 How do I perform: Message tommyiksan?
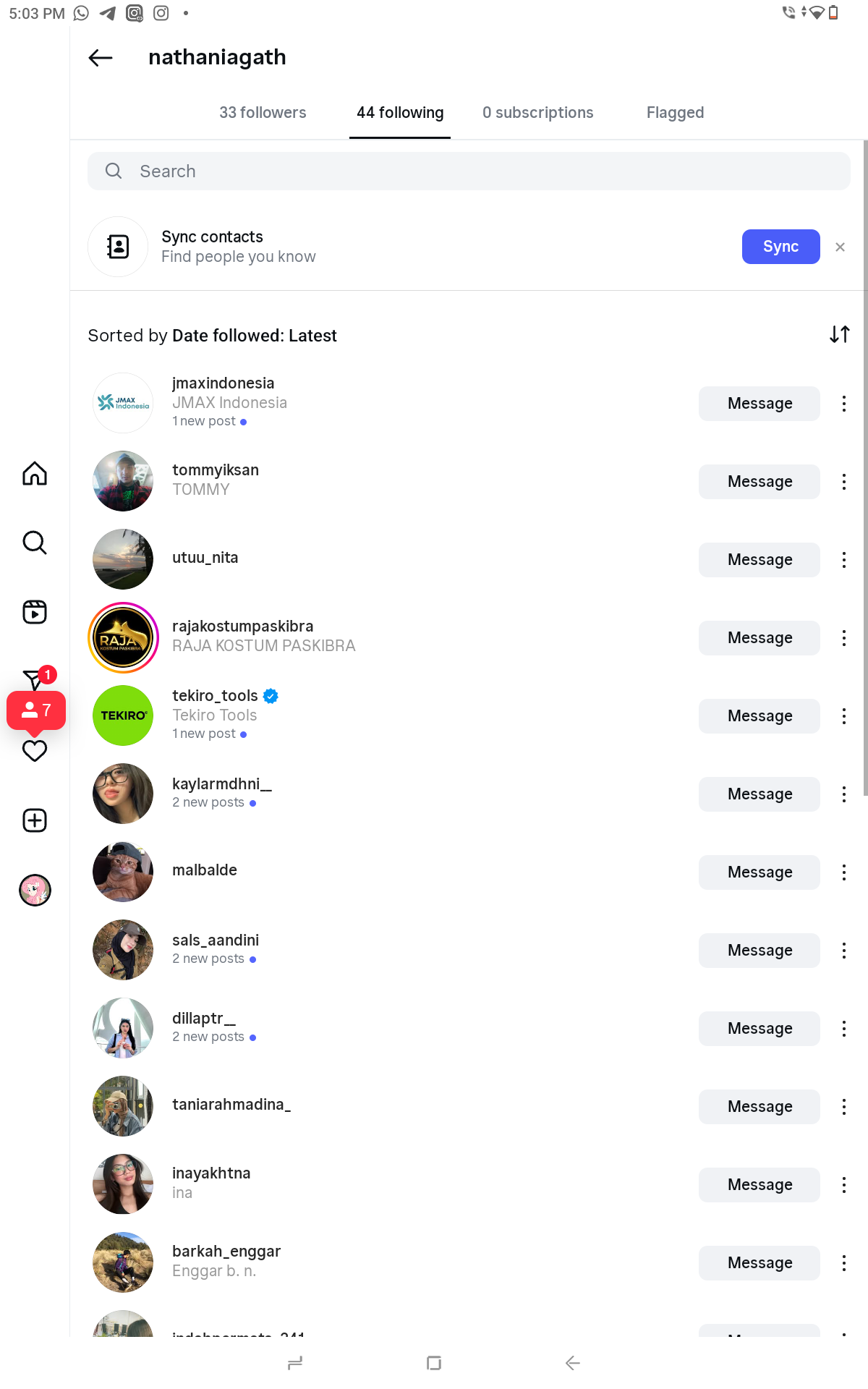(x=759, y=482)
